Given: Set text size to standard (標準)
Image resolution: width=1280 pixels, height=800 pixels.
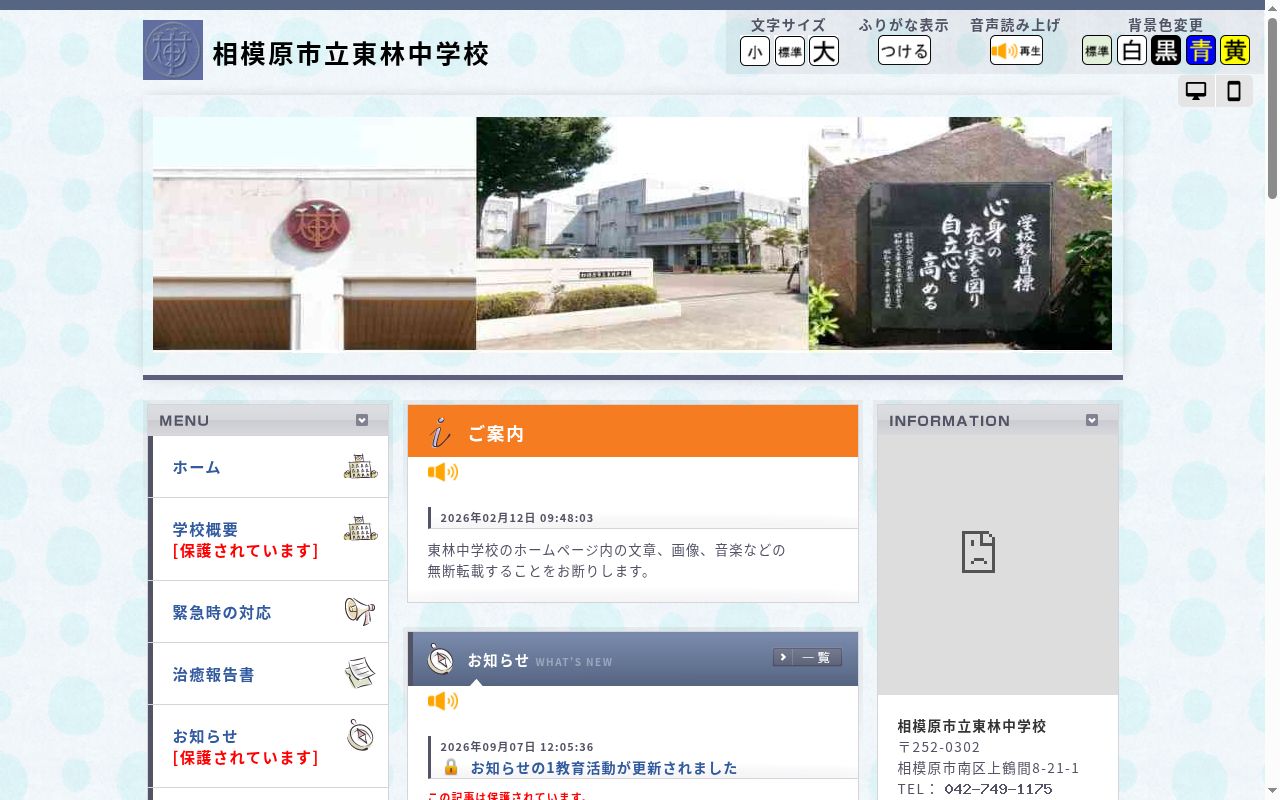Looking at the screenshot, I should [x=790, y=51].
